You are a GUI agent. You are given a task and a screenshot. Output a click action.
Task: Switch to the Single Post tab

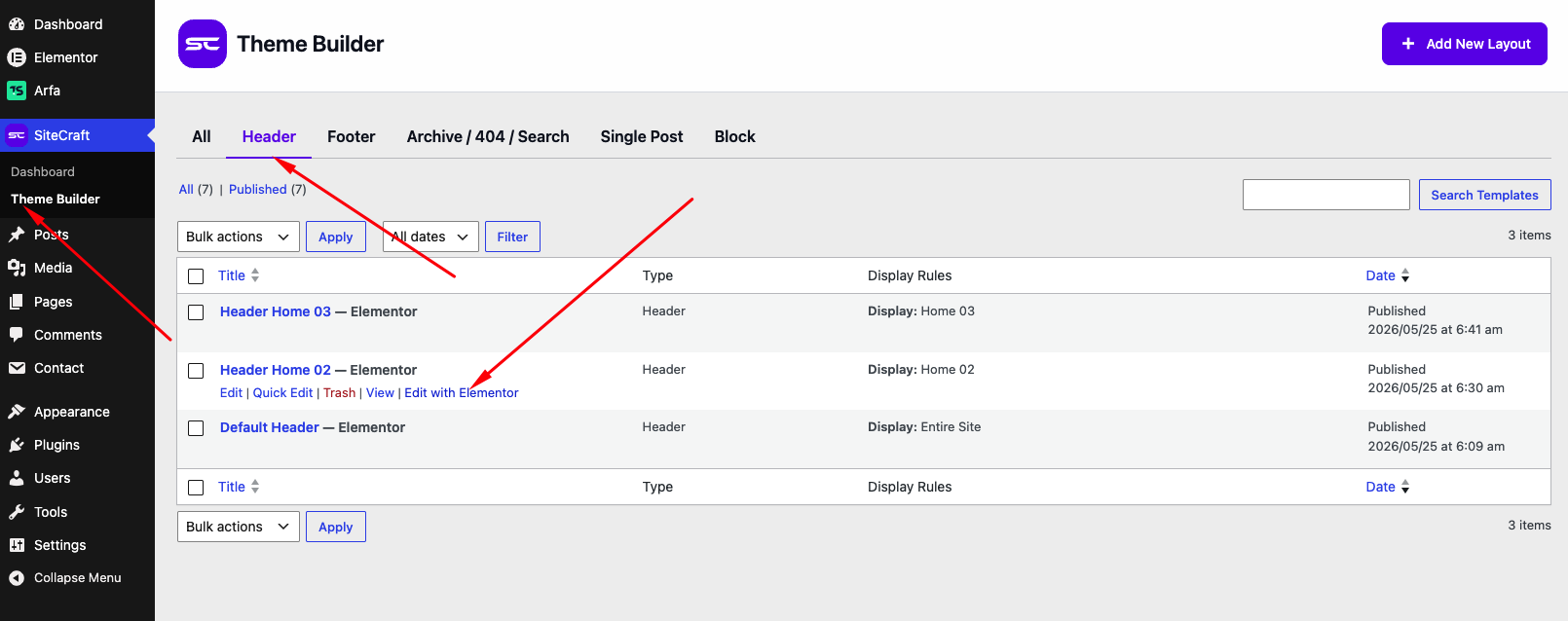pyautogui.click(x=642, y=136)
